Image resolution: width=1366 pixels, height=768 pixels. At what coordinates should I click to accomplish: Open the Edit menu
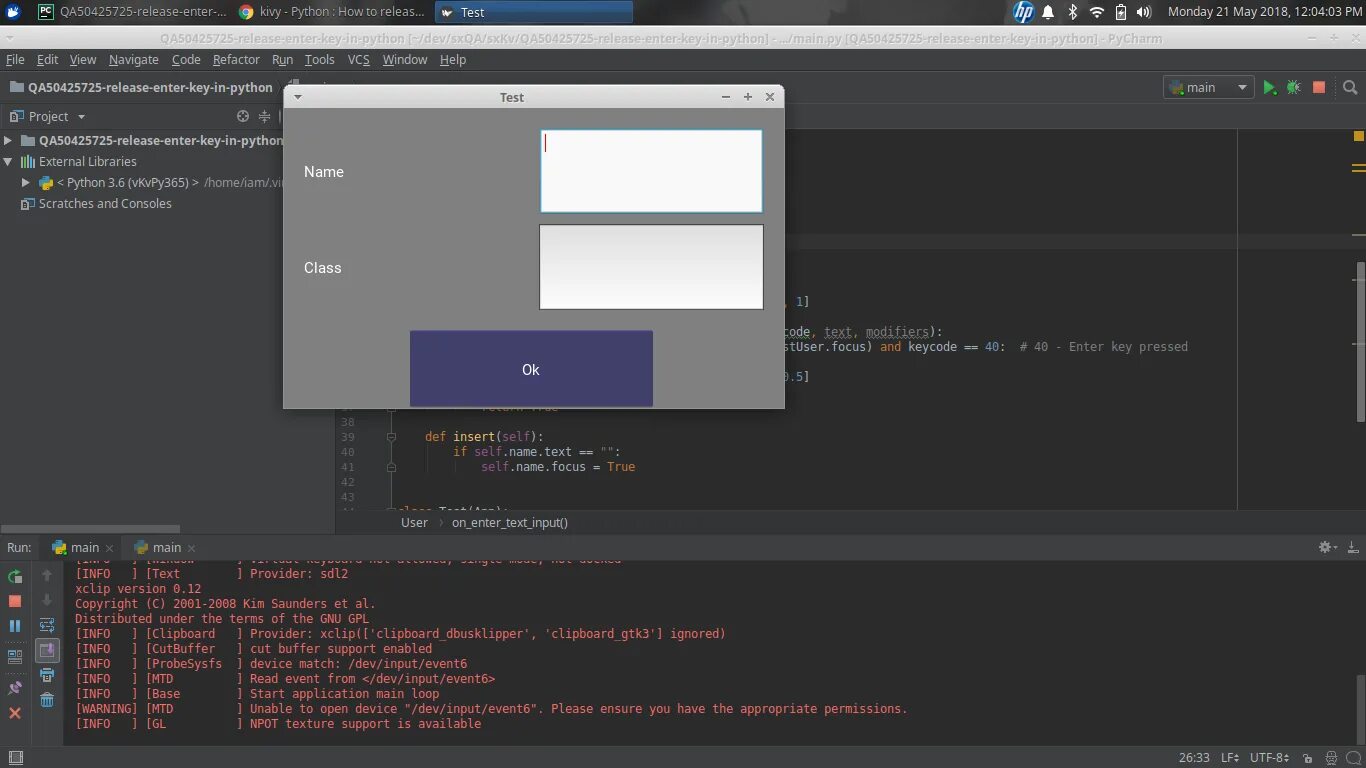[47, 60]
